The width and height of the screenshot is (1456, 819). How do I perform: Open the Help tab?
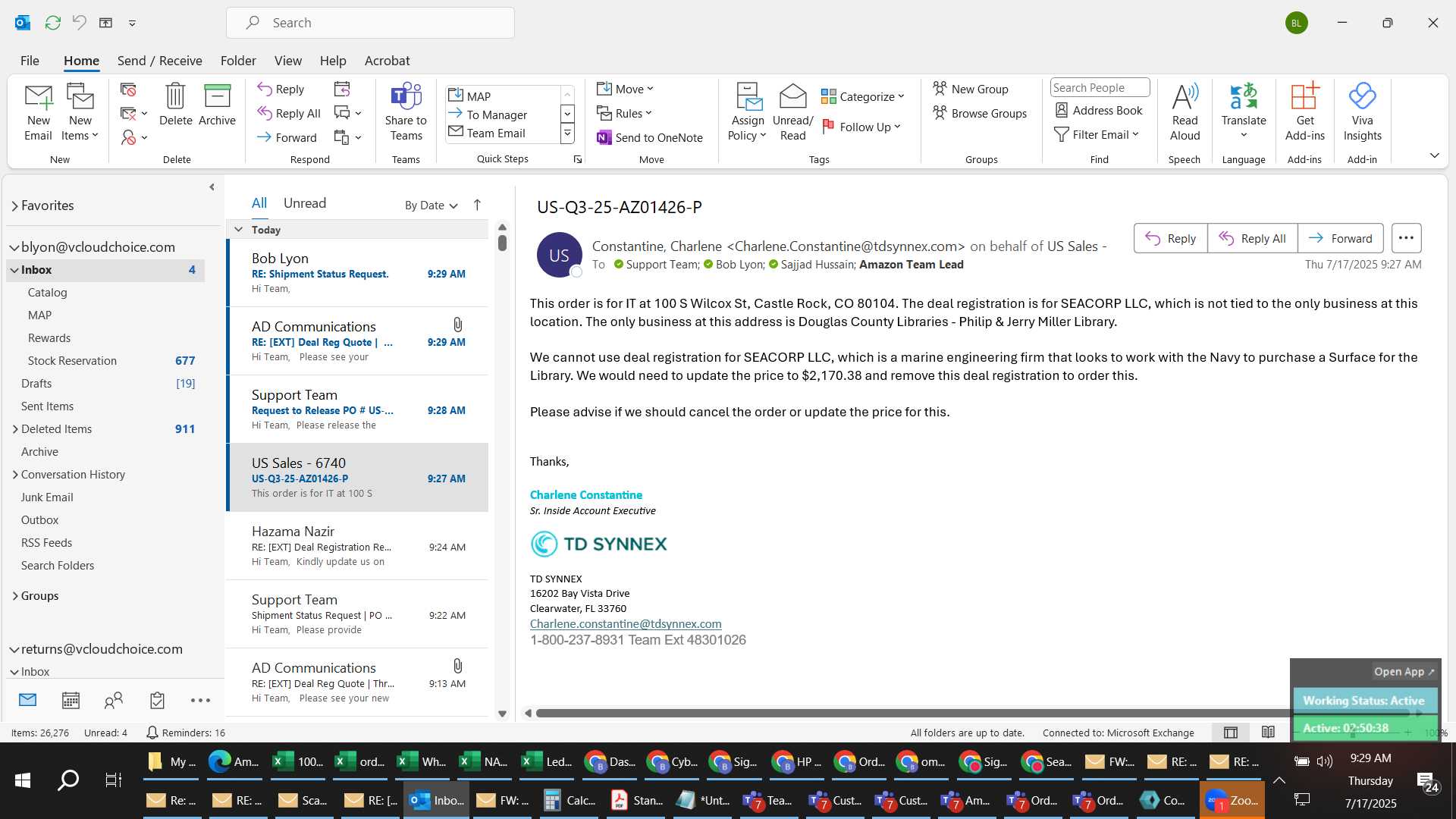(333, 61)
